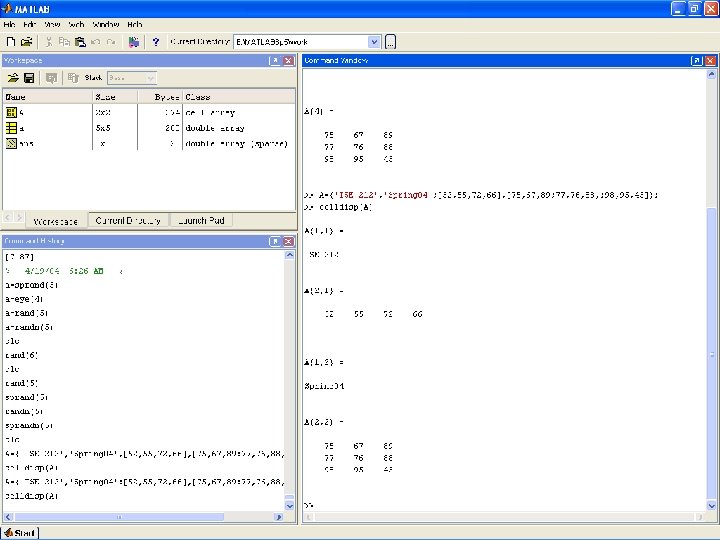This screenshot has height=540, width=720.
Task: Launch Simulink from the toolbar icon
Action: pos(134,42)
